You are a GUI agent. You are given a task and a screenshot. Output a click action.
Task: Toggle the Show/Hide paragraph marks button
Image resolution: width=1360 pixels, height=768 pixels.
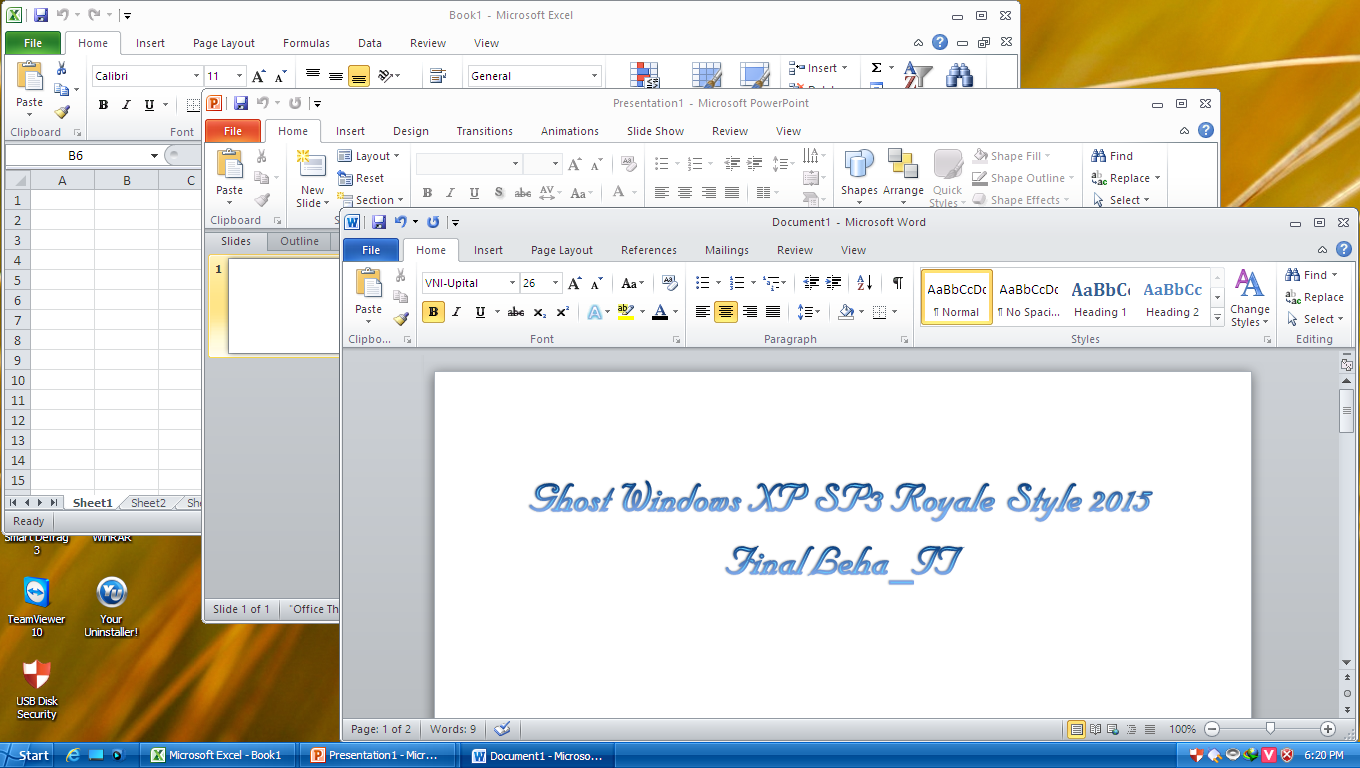(898, 283)
